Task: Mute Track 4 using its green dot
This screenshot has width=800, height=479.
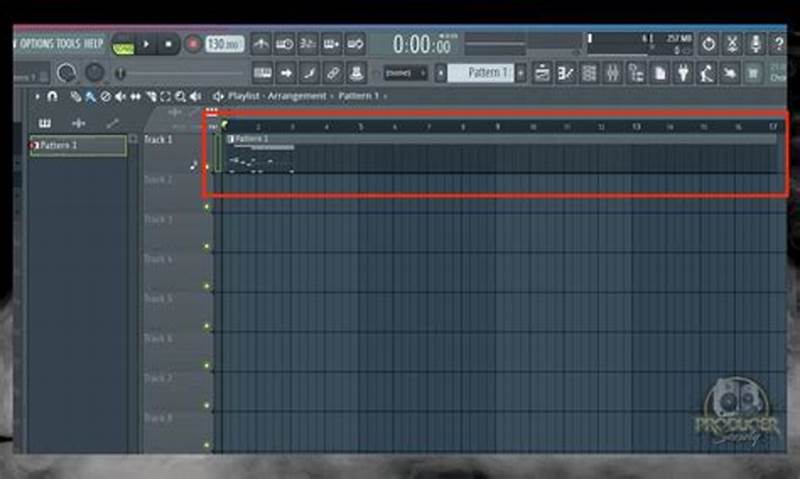Action: (207, 286)
